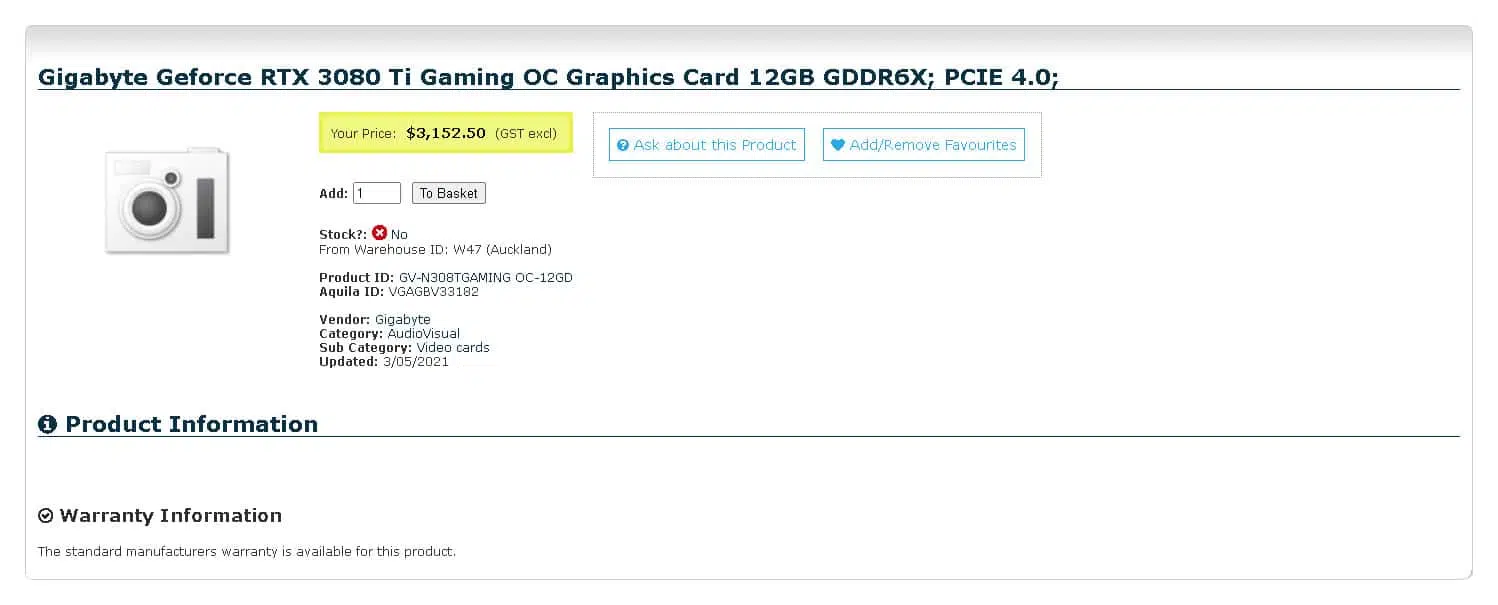Image resolution: width=1498 pixels, height=605 pixels.
Task: Click the Category AudioVisual text
Action: point(390,334)
